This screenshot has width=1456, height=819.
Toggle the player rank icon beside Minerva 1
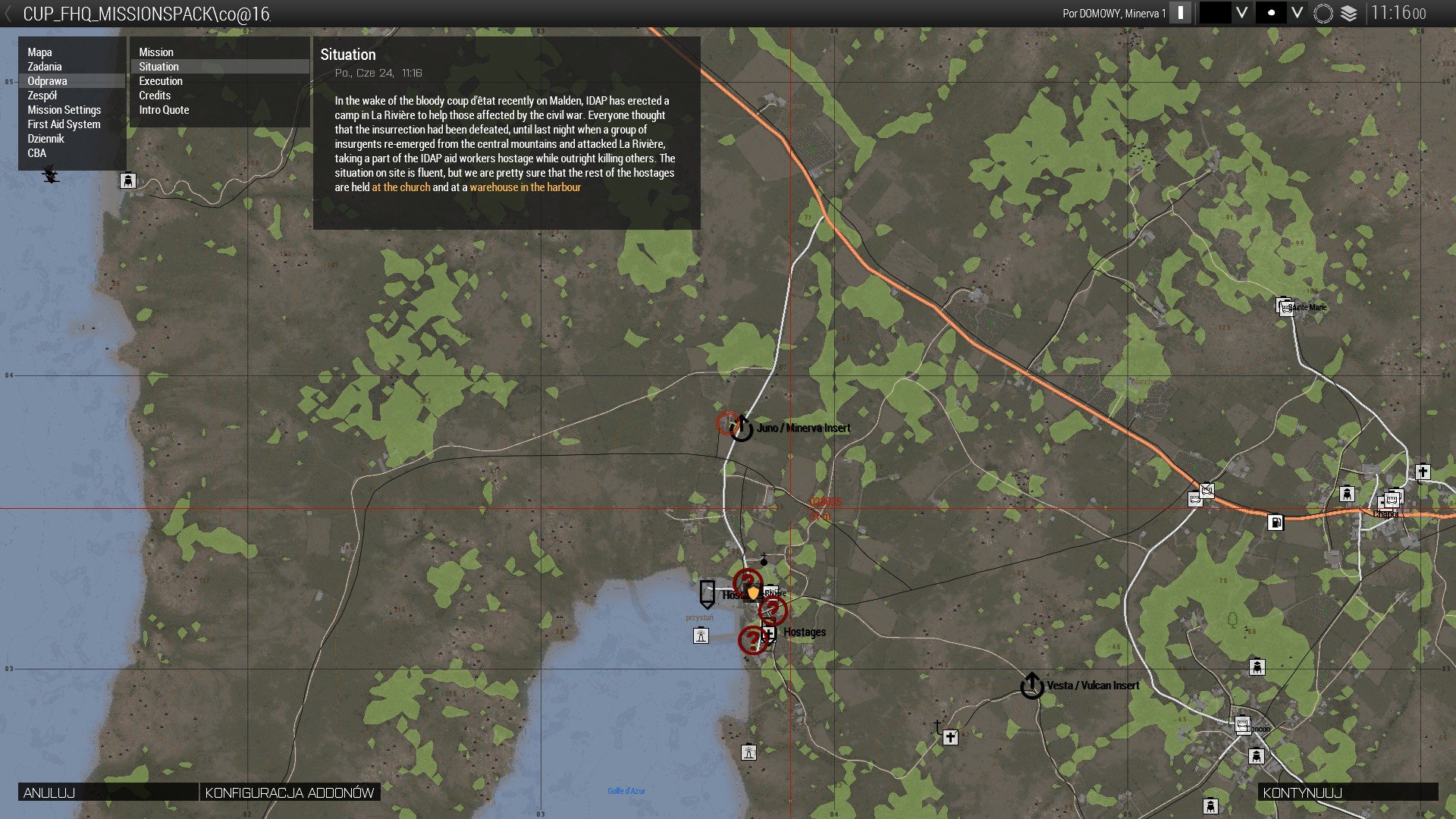click(x=1180, y=13)
